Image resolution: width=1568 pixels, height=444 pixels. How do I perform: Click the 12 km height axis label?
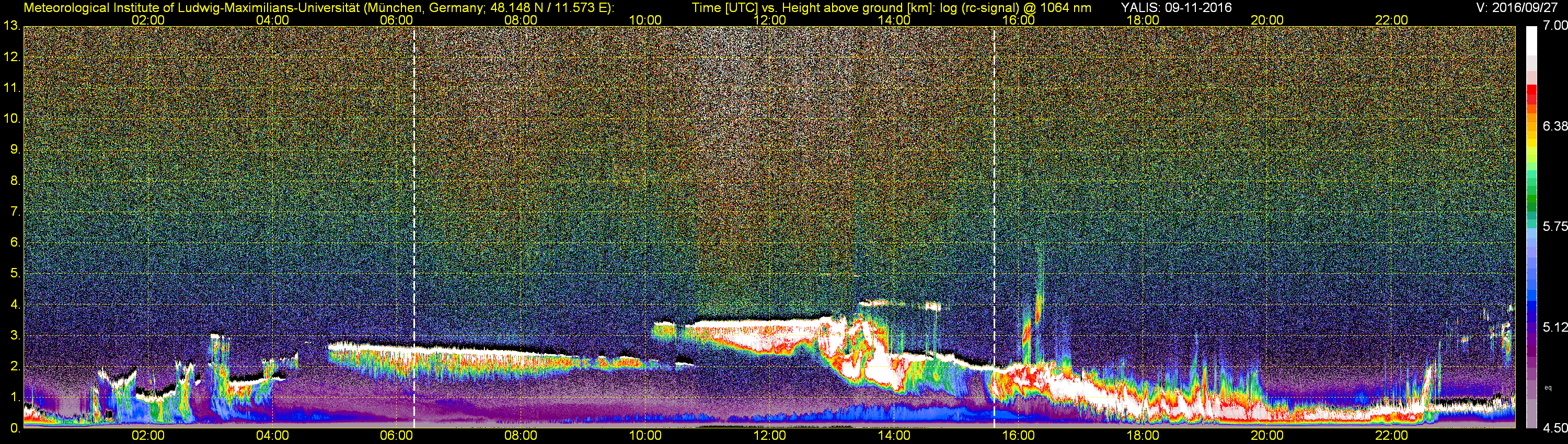pos(11,57)
